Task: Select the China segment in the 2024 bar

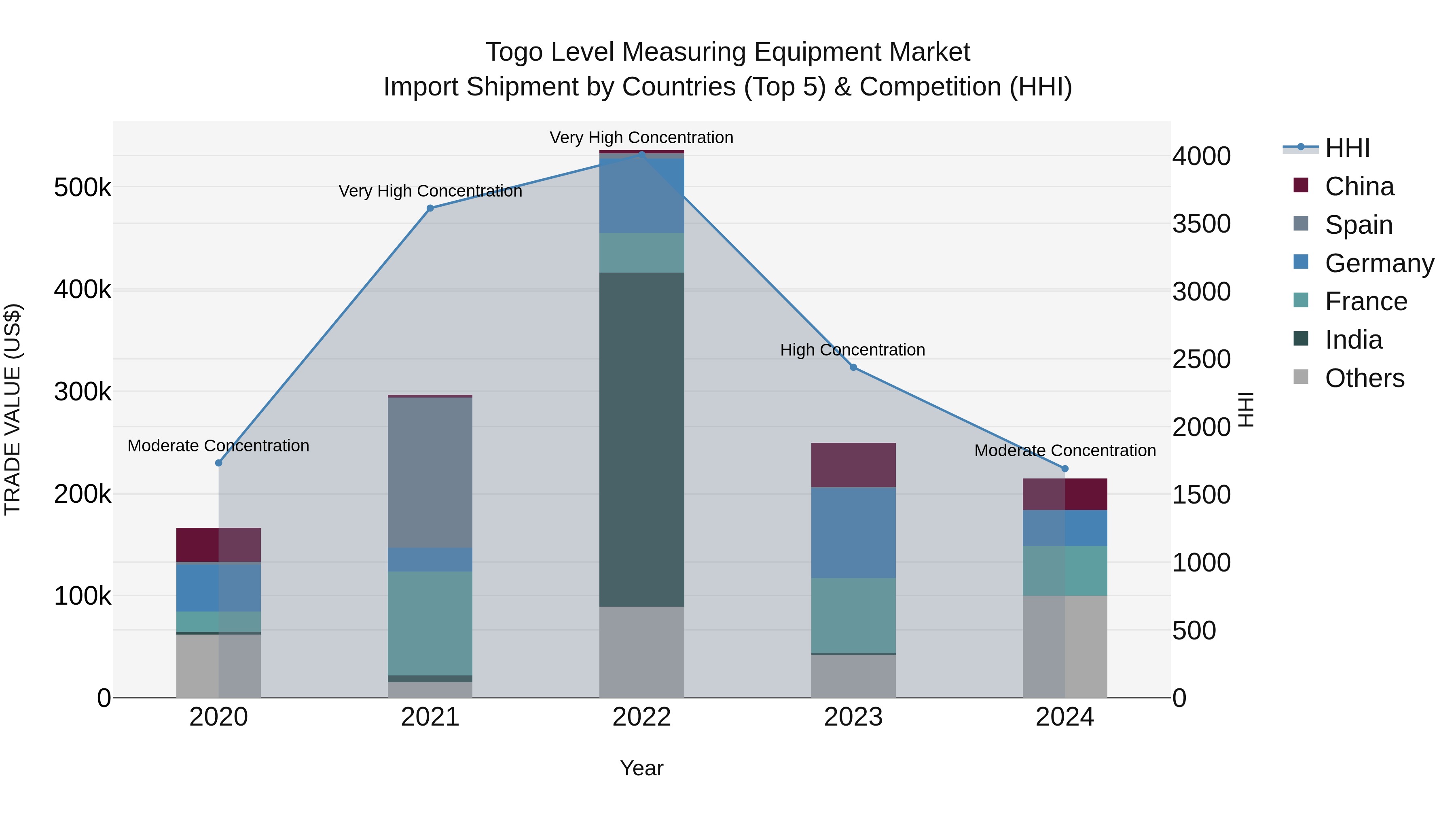Action: [x=1065, y=495]
